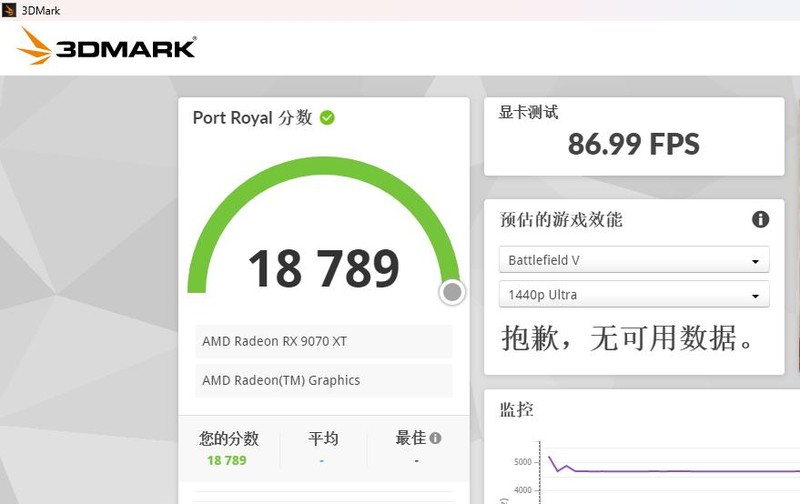Click the info icon beside 最佳
The image size is (800, 504).
[435, 438]
